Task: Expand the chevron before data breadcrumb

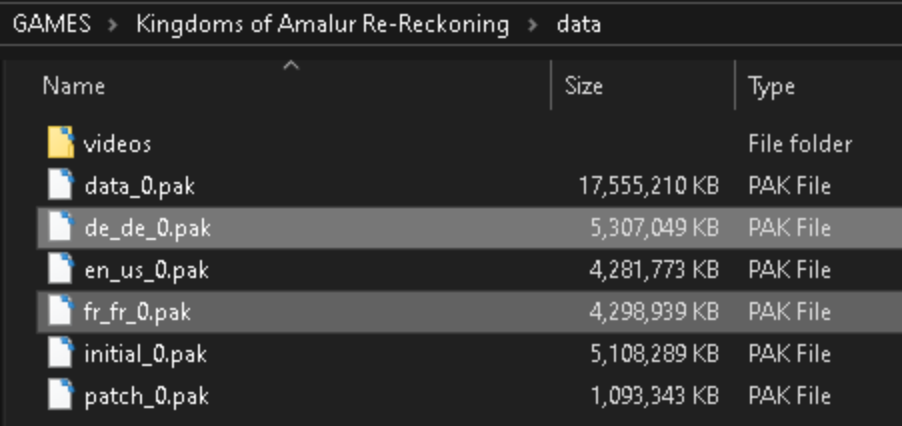Action: [533, 25]
